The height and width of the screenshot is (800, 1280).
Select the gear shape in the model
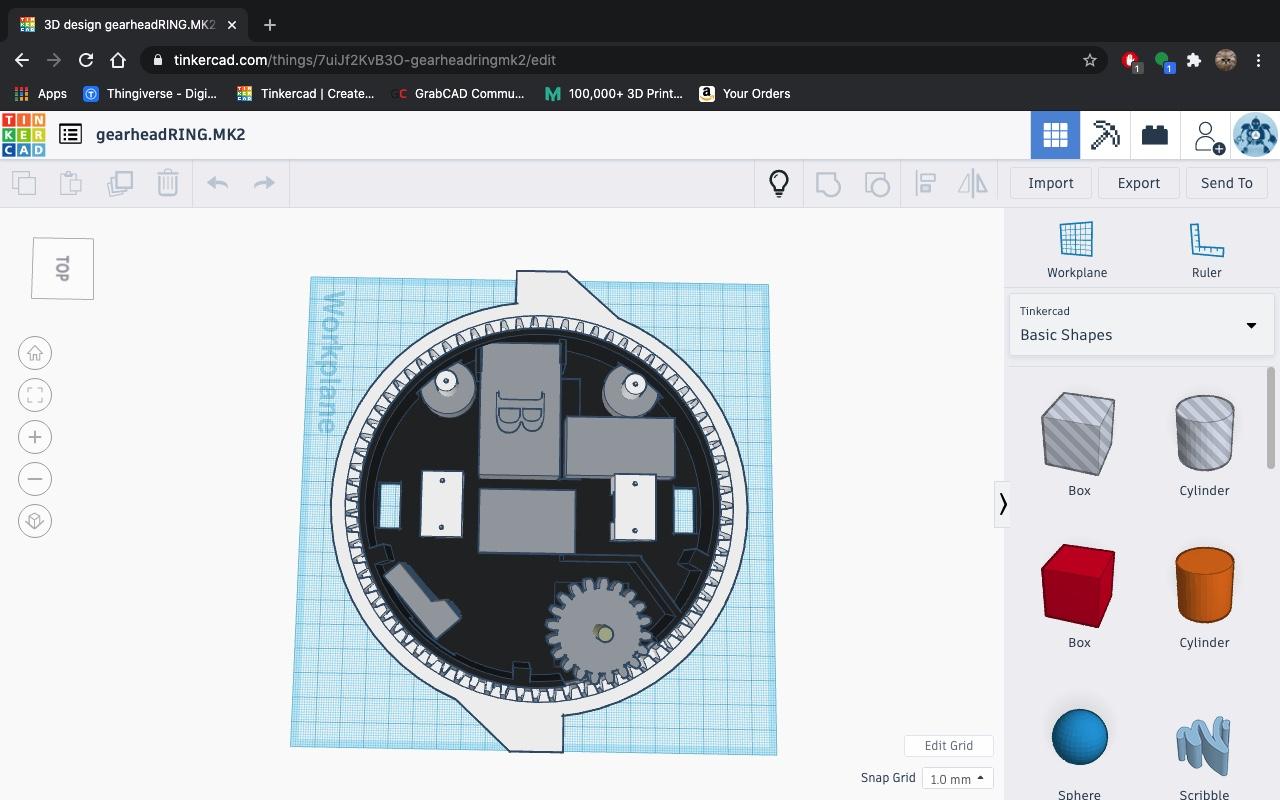599,630
